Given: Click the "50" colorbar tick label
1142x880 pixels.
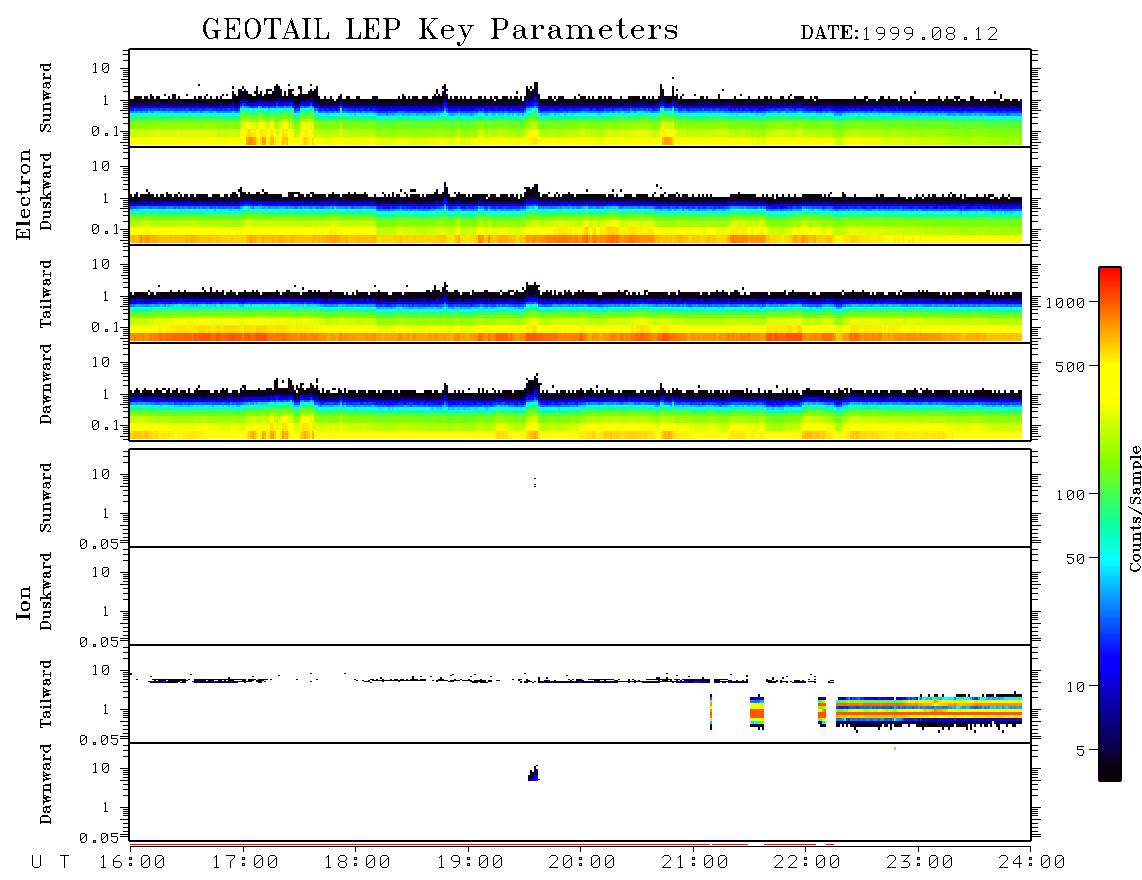Looking at the screenshot, I should [x=1075, y=559].
